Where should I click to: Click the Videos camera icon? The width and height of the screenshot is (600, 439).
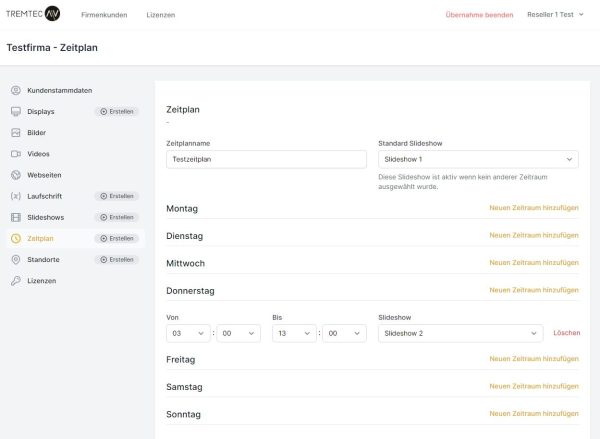(x=16, y=154)
